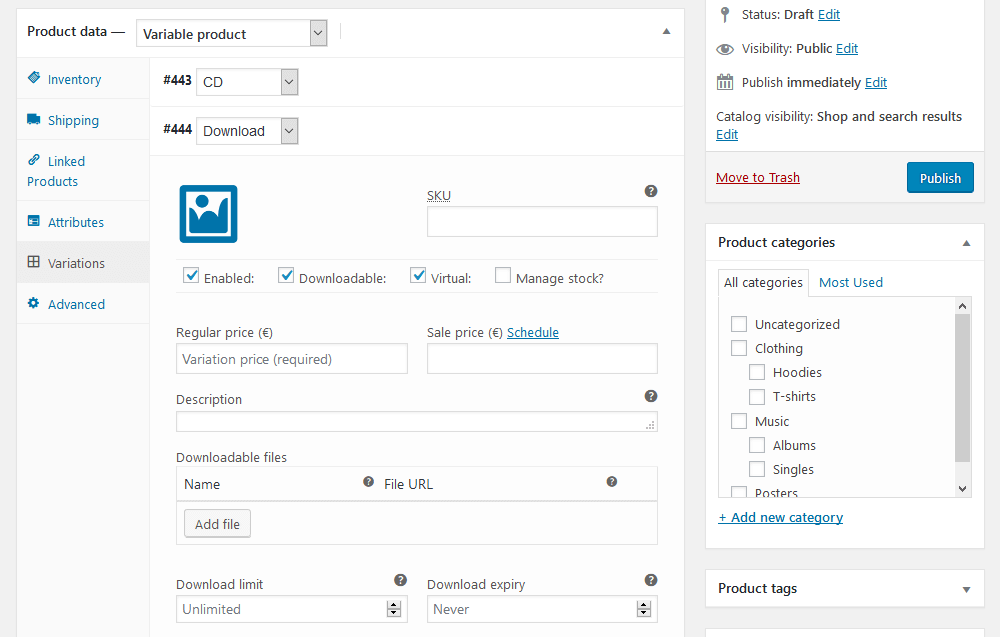Open the Inventory tab
This screenshot has width=1000, height=637.
pyautogui.click(x=74, y=79)
